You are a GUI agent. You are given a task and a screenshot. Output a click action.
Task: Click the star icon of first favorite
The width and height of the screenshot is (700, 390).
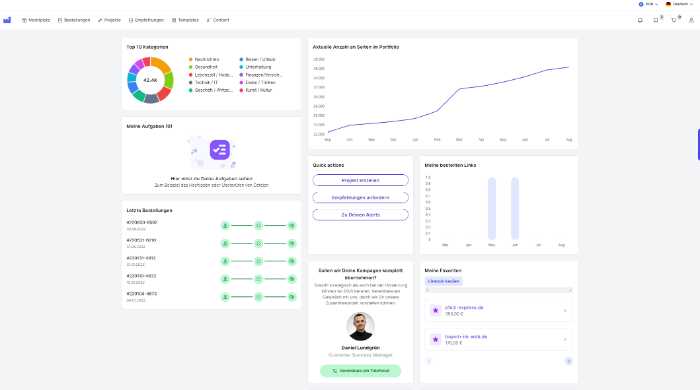coord(435,311)
